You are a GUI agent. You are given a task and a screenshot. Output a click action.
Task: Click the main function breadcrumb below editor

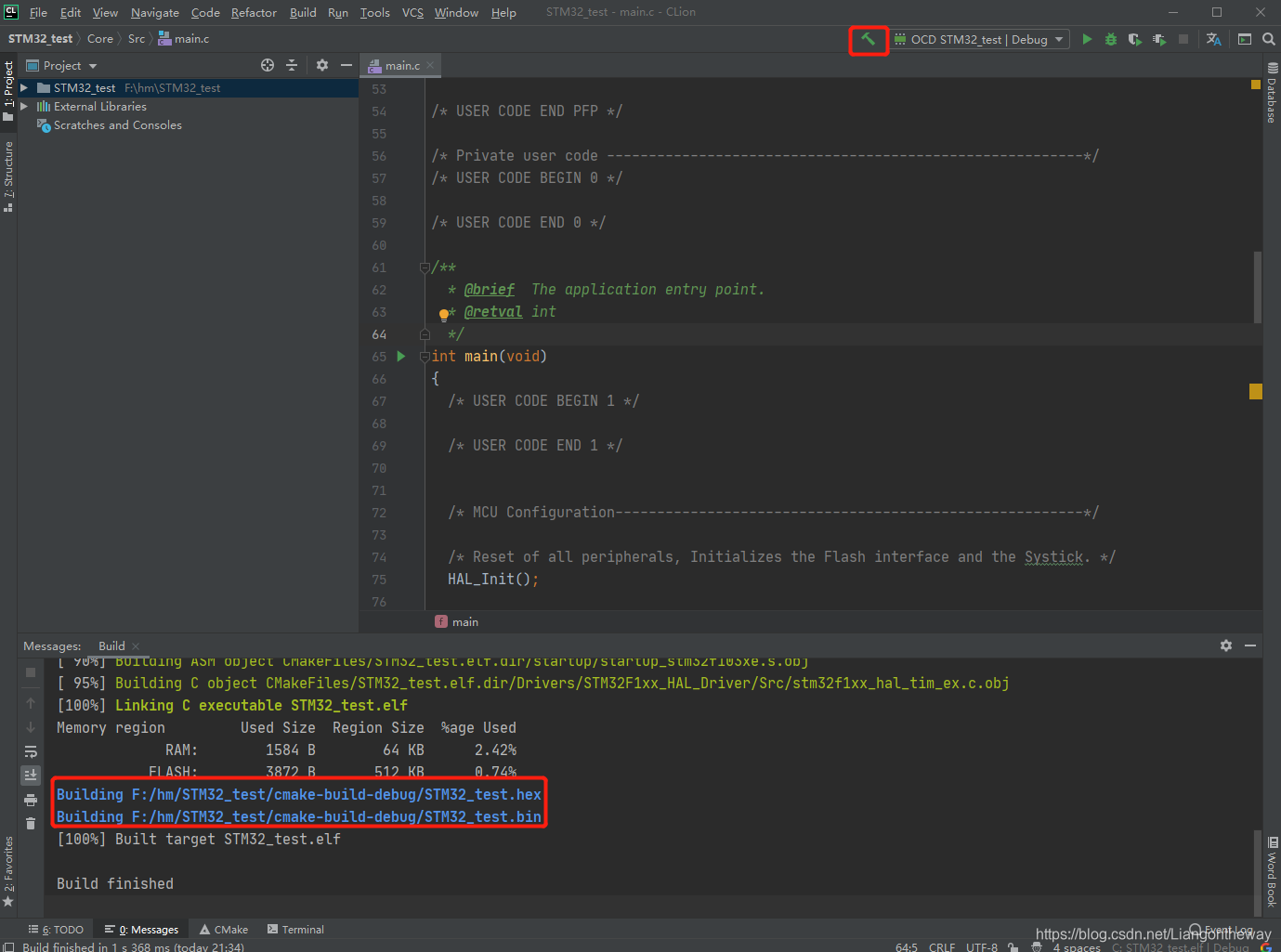click(457, 622)
